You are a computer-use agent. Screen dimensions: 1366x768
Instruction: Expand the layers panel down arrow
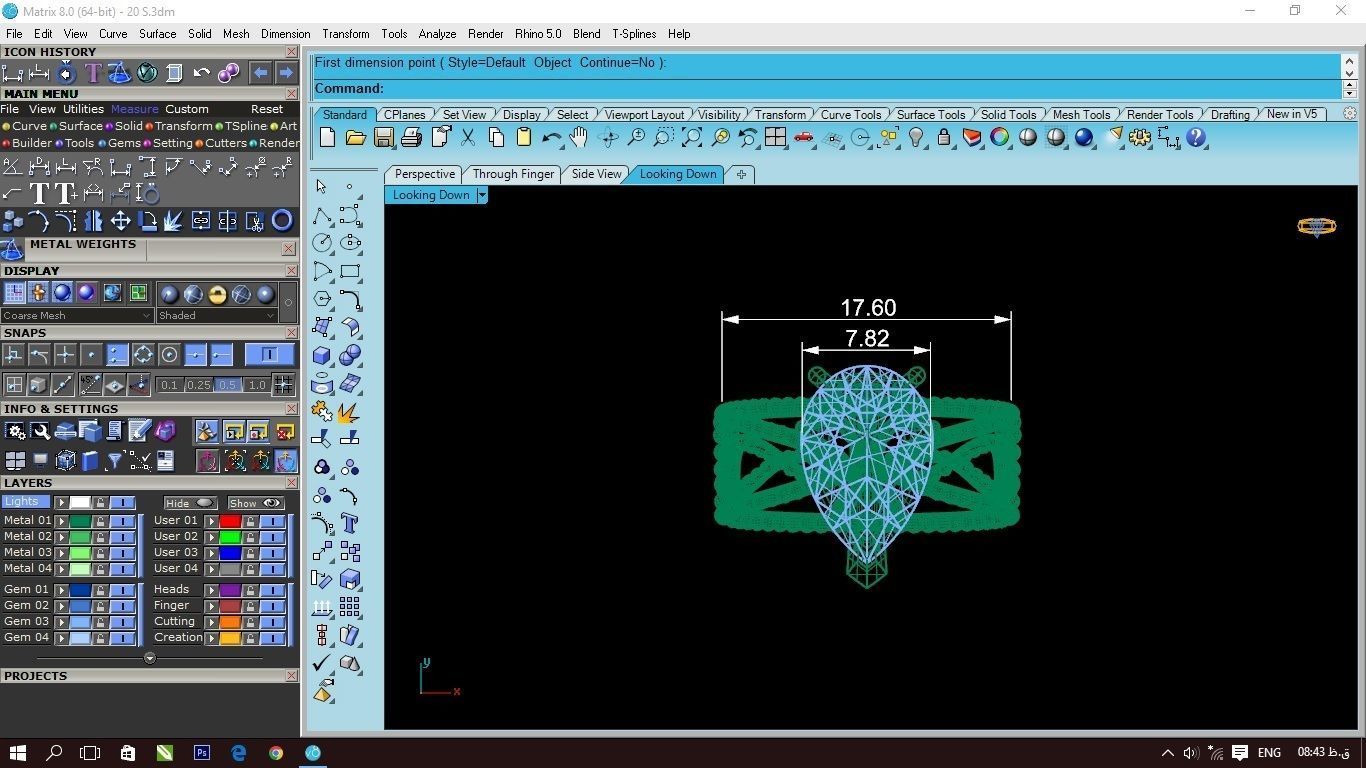click(x=150, y=658)
